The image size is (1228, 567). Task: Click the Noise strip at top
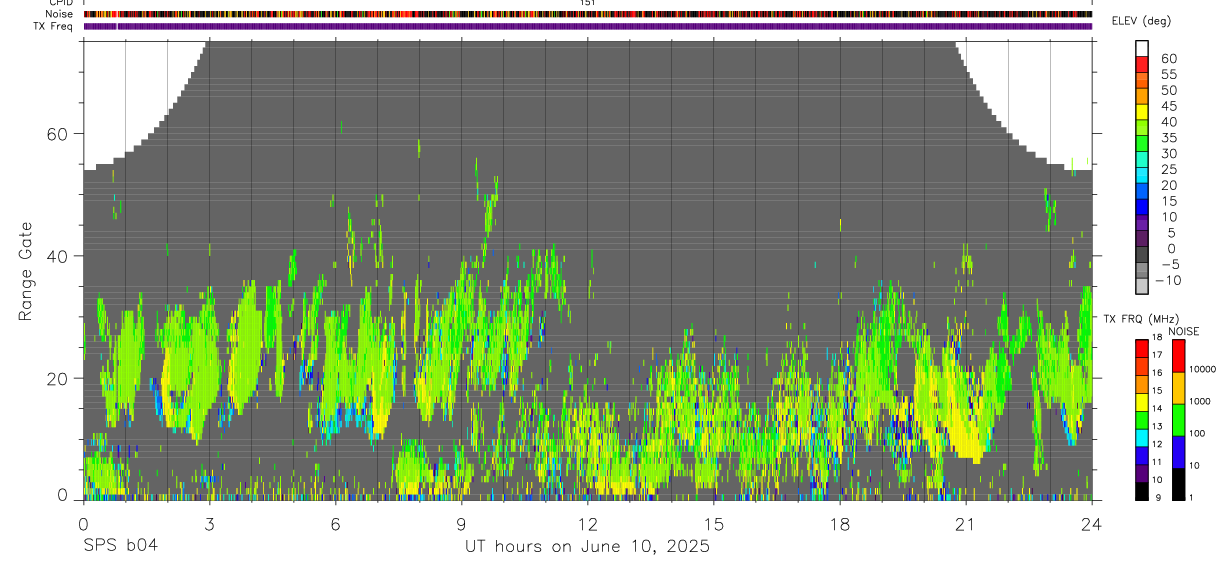click(x=588, y=14)
